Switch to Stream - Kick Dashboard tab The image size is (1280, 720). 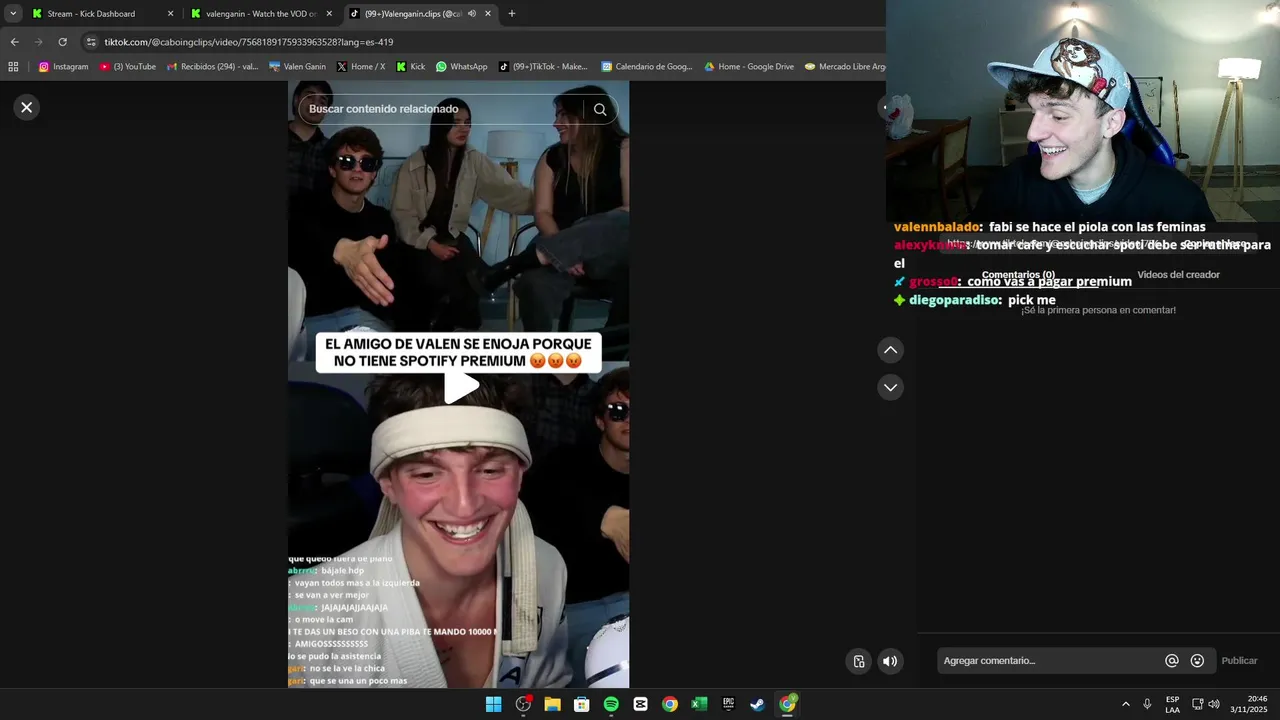[x=103, y=14]
